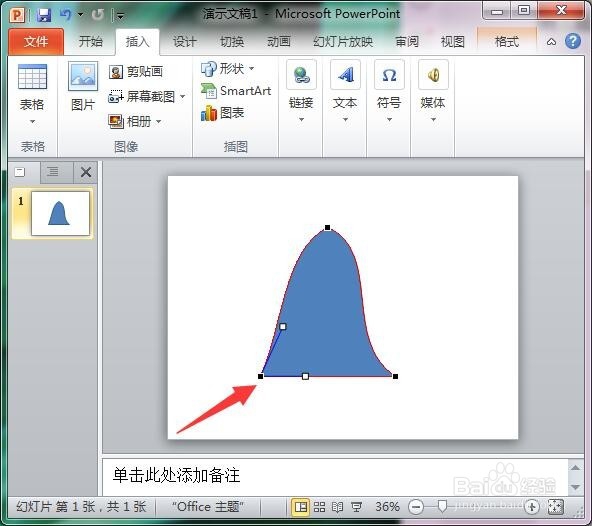Switch to the 设计 ribbon tab

[x=184, y=42]
